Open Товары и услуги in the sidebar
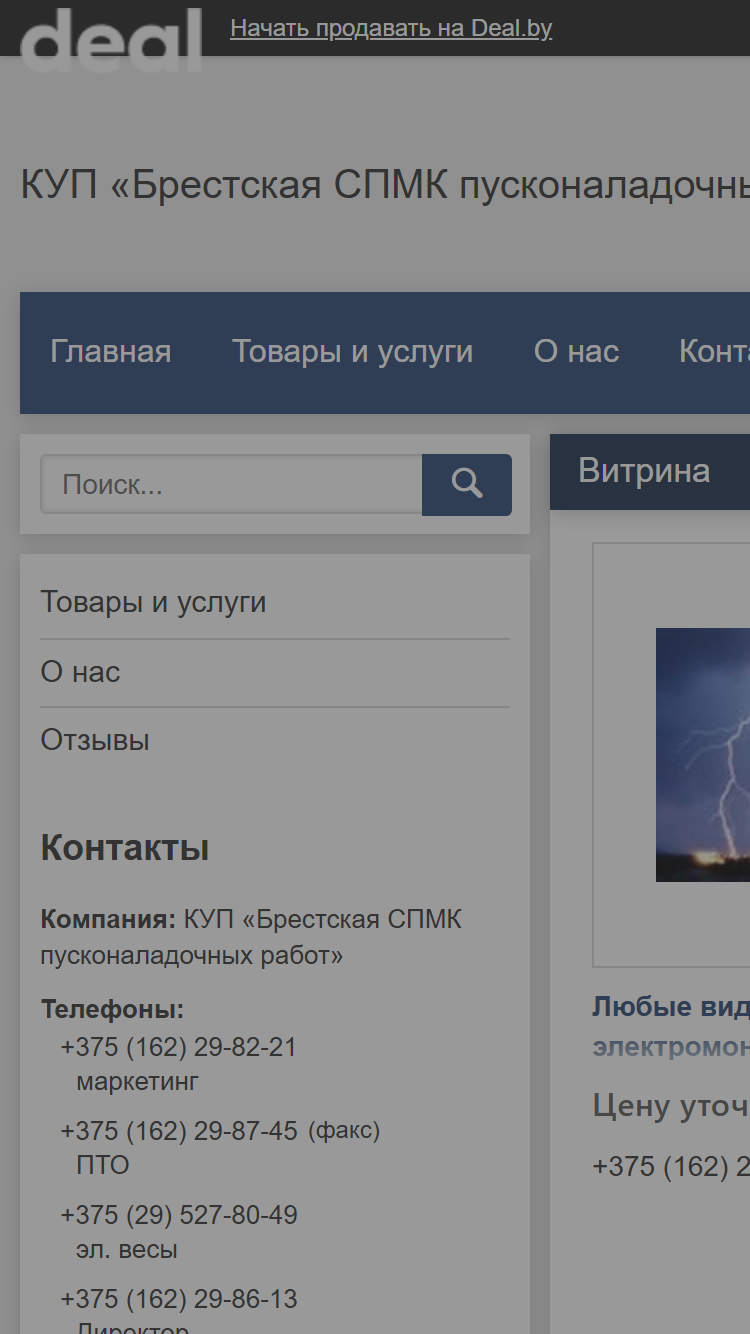 coord(153,603)
